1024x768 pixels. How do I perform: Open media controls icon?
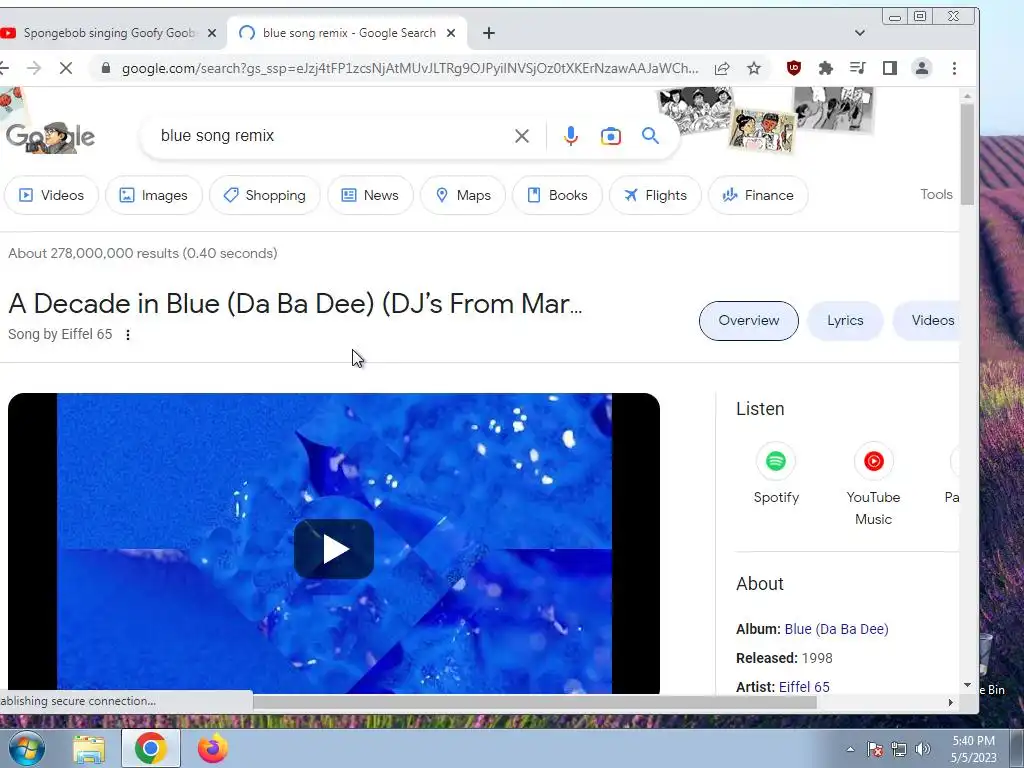point(857,68)
